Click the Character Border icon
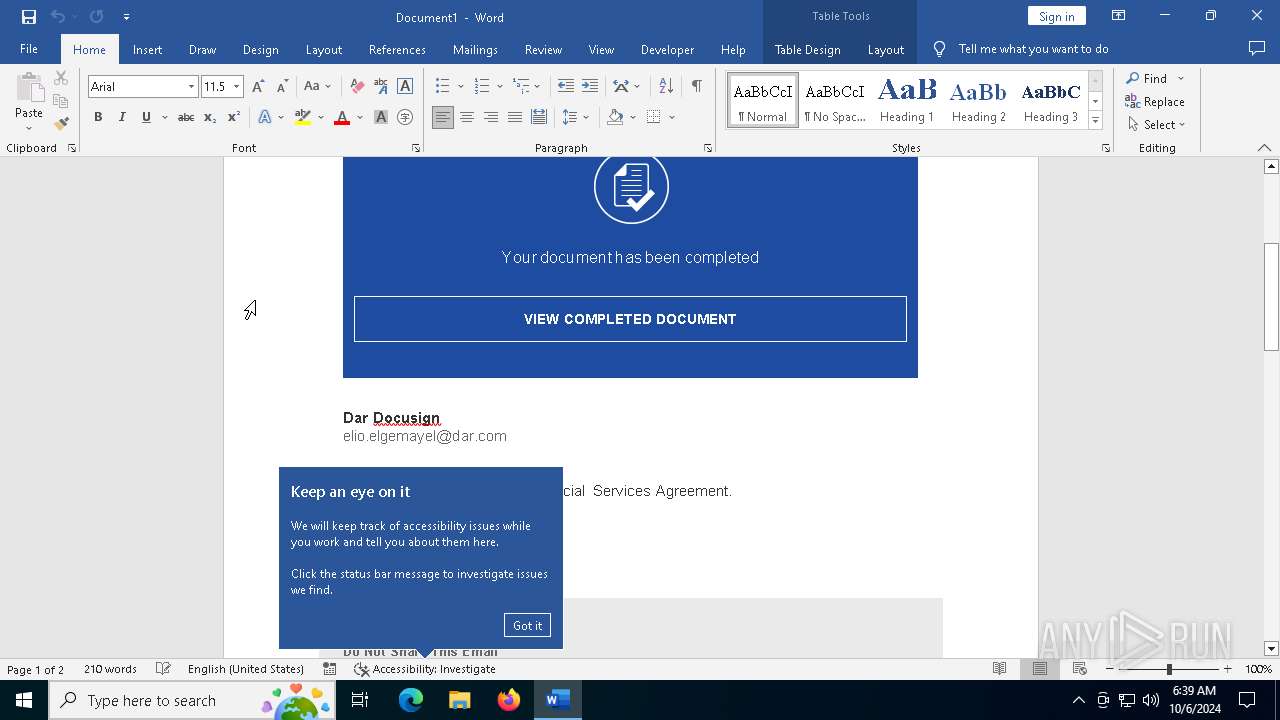The image size is (1280, 720). click(405, 87)
